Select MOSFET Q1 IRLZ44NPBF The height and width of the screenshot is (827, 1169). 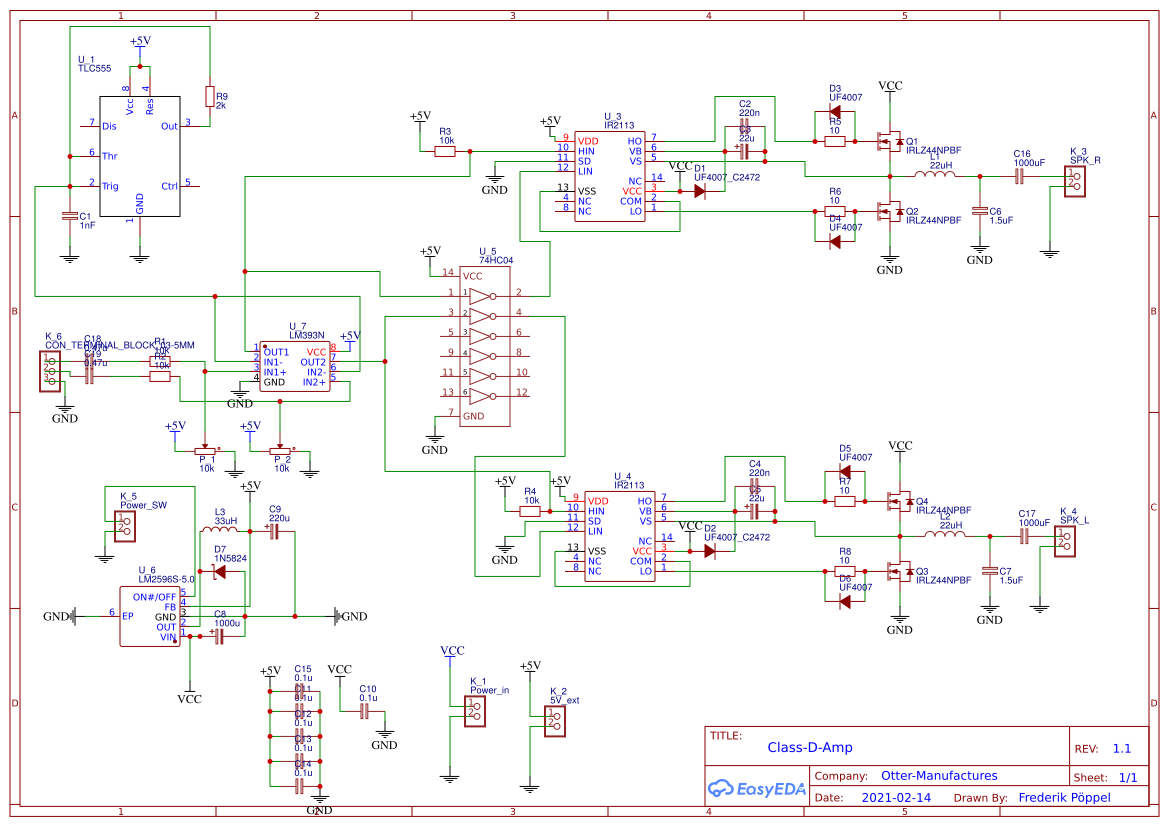890,143
